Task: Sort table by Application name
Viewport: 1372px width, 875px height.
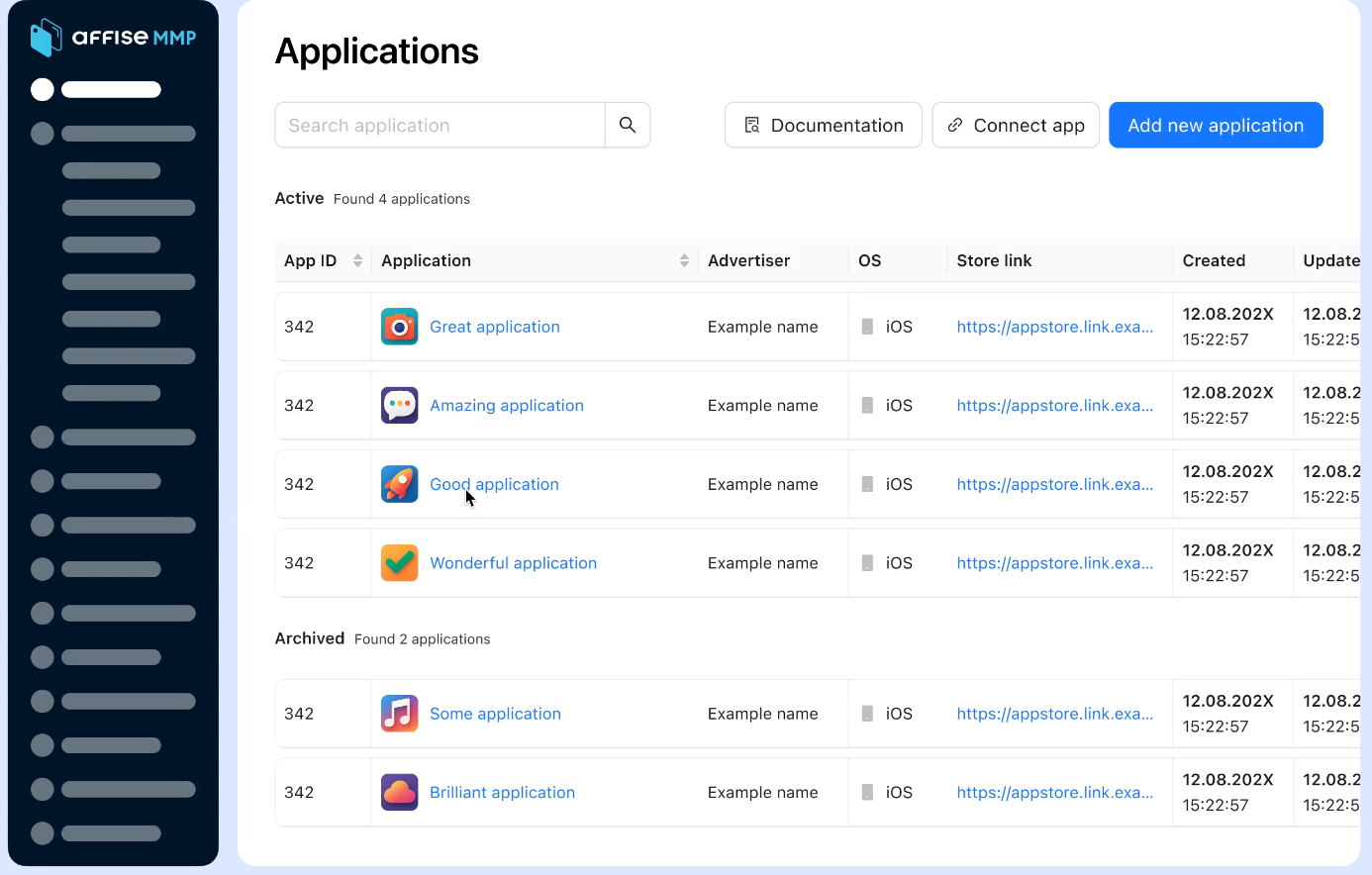Action: [x=684, y=260]
